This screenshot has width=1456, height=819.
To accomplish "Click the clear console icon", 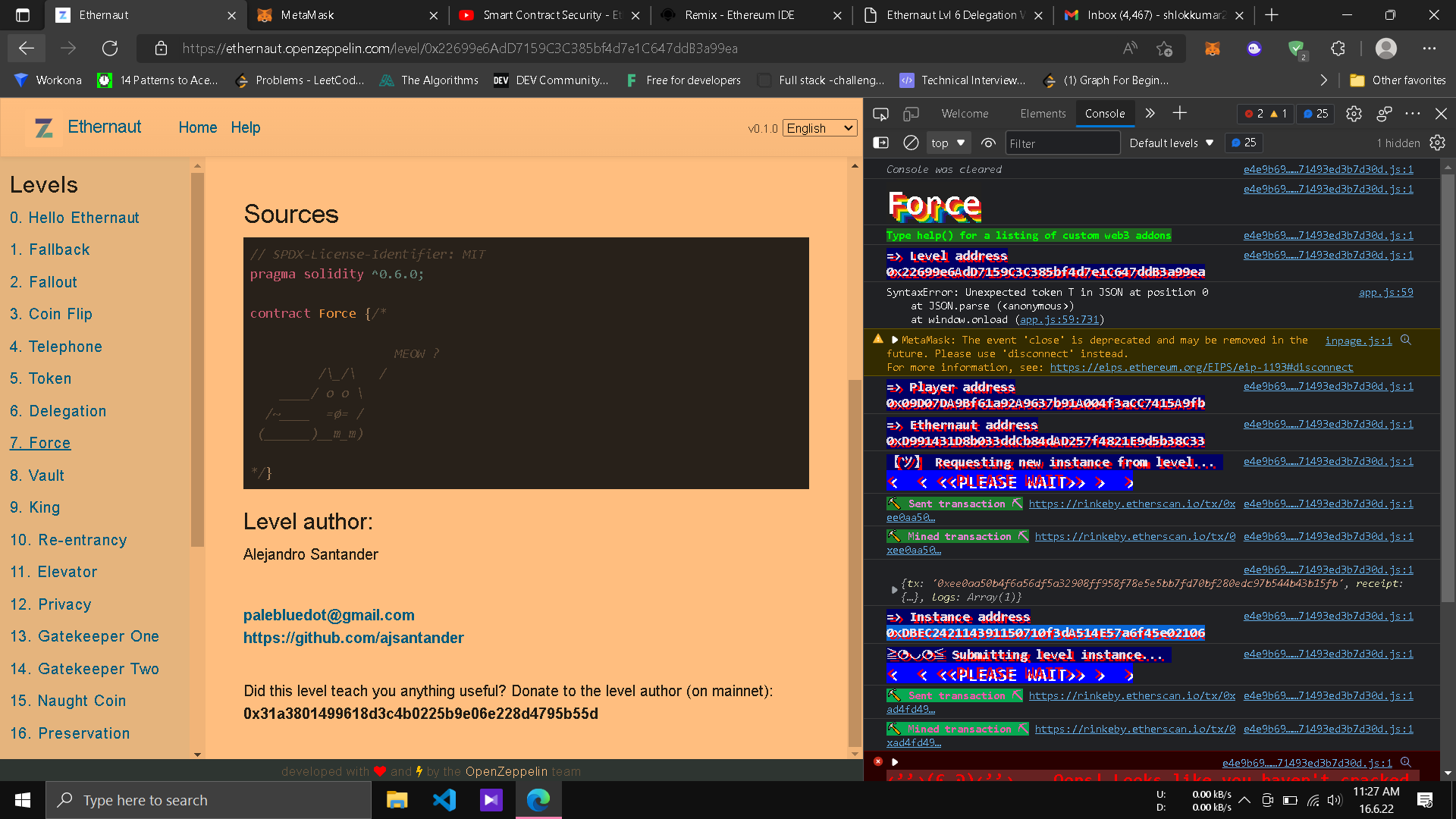I will pyautogui.click(x=911, y=143).
